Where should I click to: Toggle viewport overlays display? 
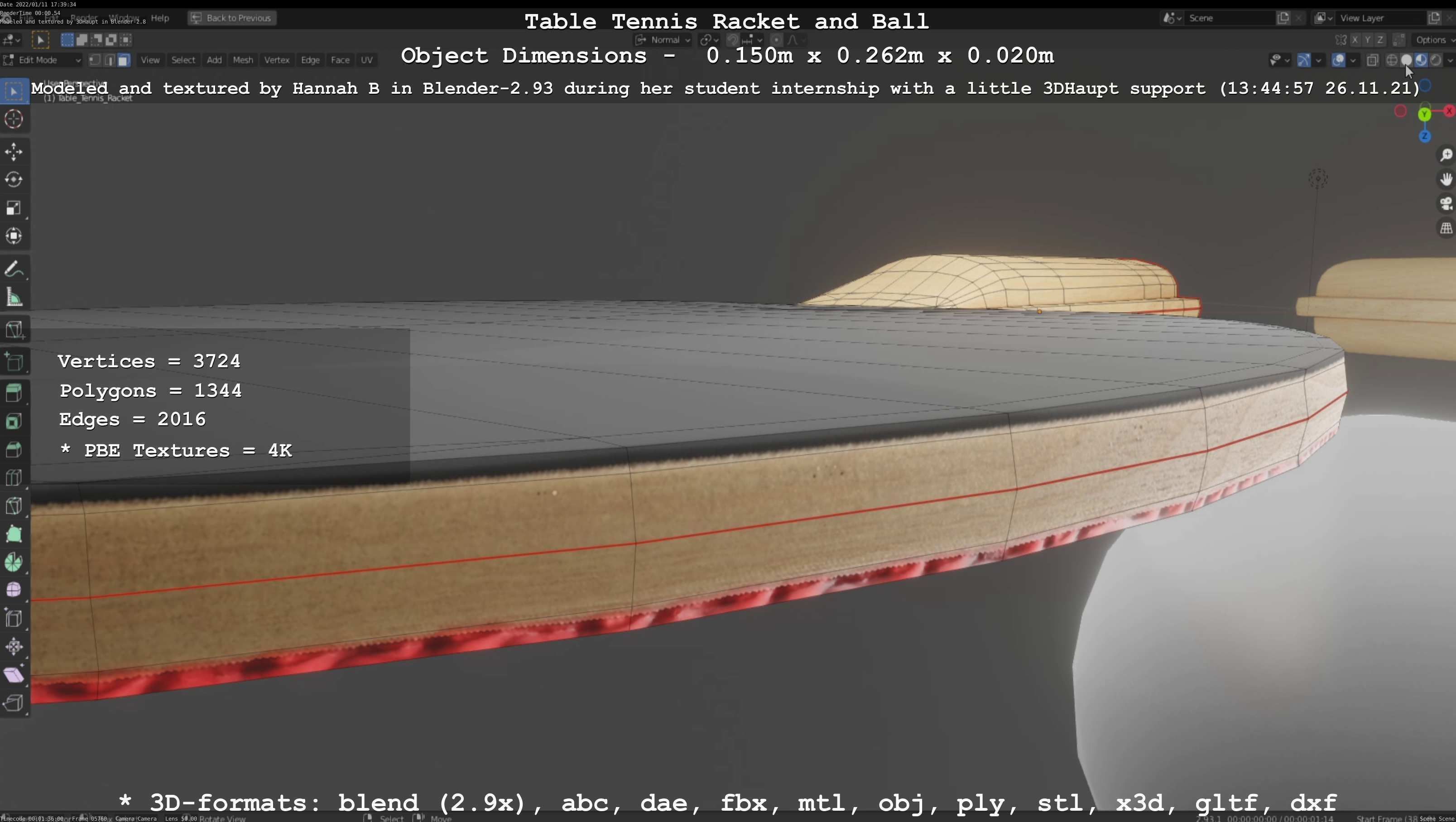click(1338, 60)
